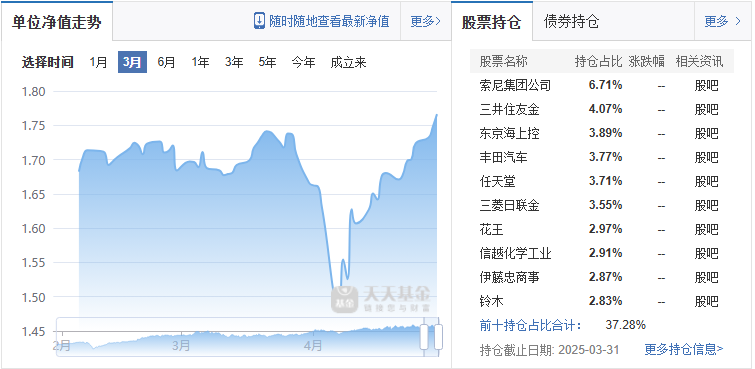Select the 6月 time range

pyautogui.click(x=166, y=62)
